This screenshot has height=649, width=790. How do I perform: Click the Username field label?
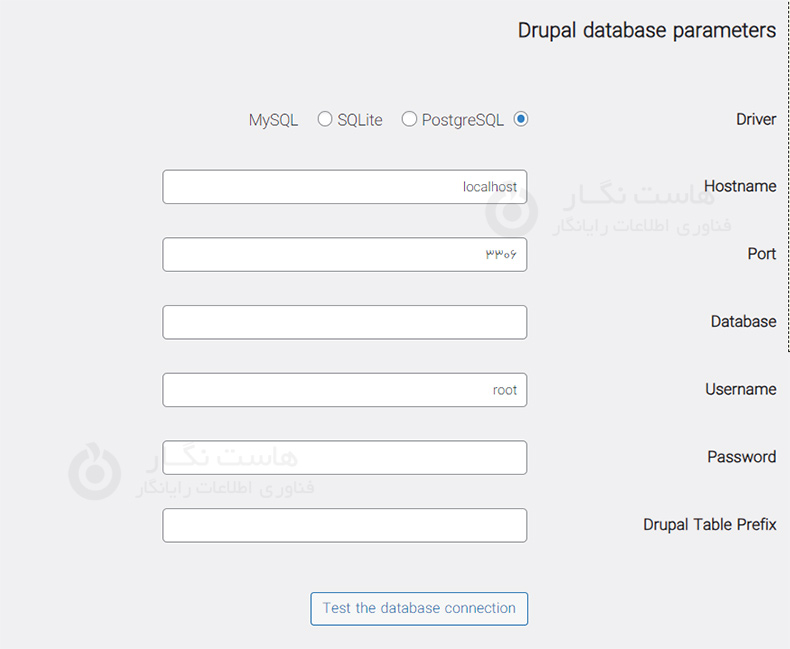tap(740, 390)
